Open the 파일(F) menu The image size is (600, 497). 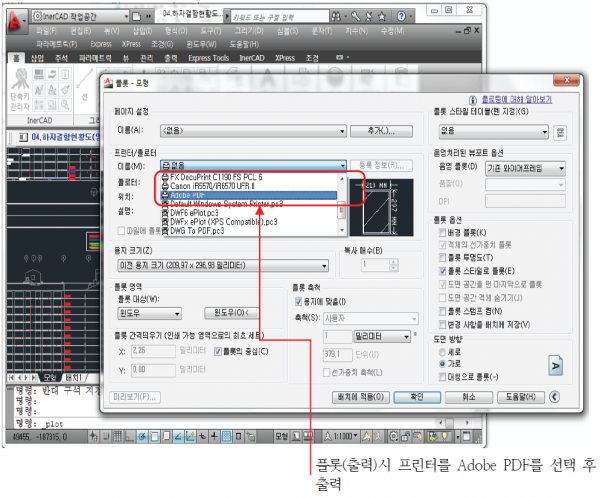click(x=46, y=31)
